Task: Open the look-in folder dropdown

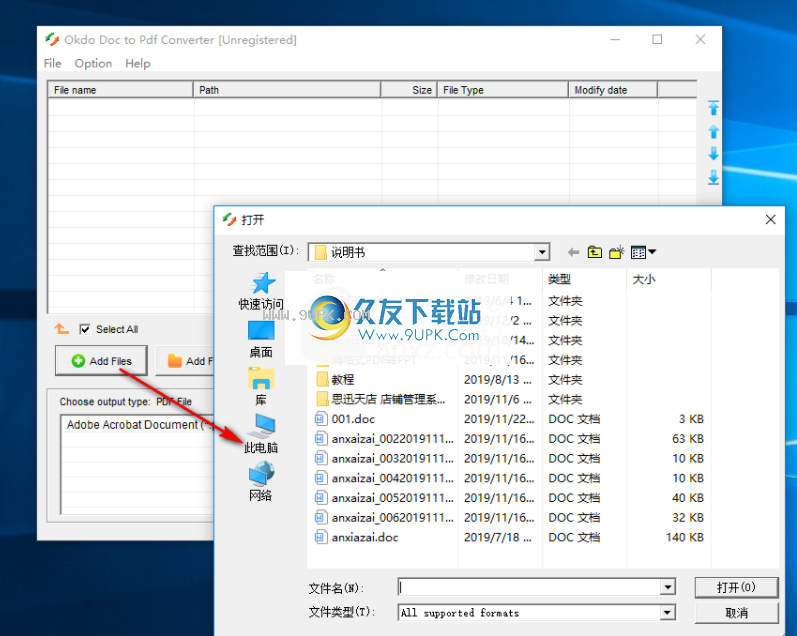Action: [542, 252]
